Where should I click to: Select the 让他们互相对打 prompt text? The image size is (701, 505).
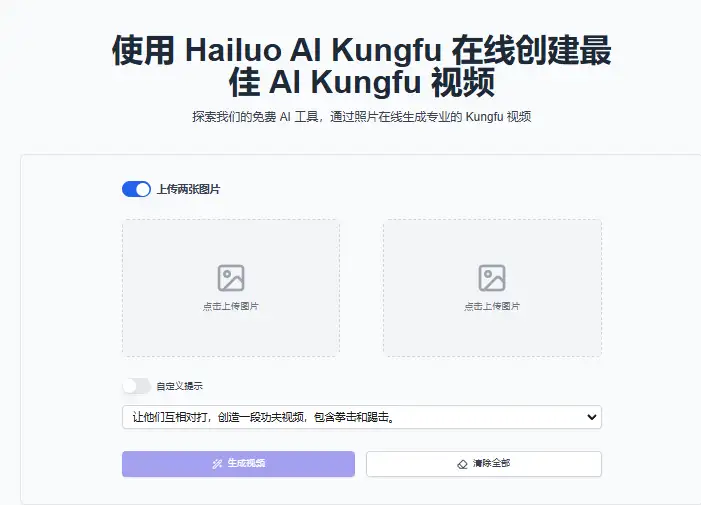263,417
